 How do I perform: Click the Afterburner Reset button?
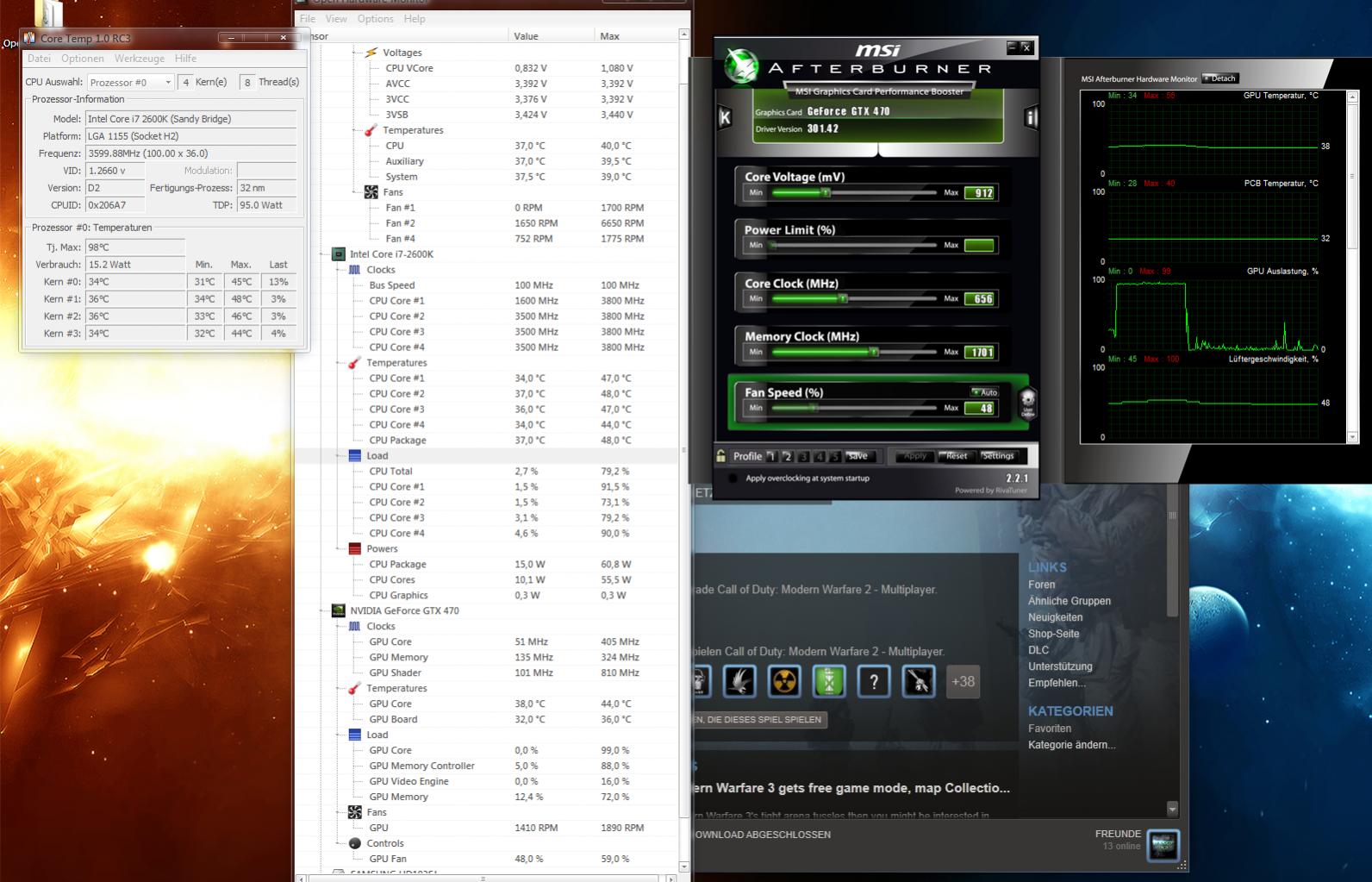click(x=956, y=456)
